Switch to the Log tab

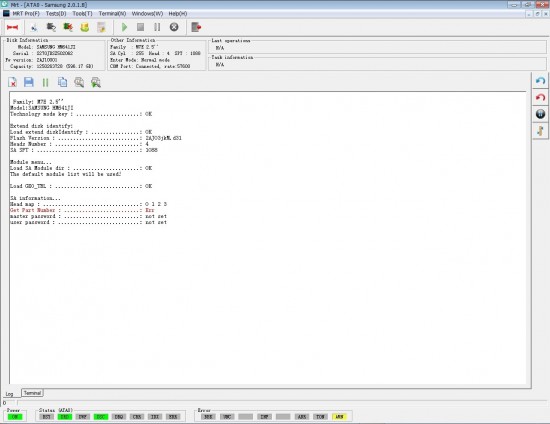[x=9, y=394]
